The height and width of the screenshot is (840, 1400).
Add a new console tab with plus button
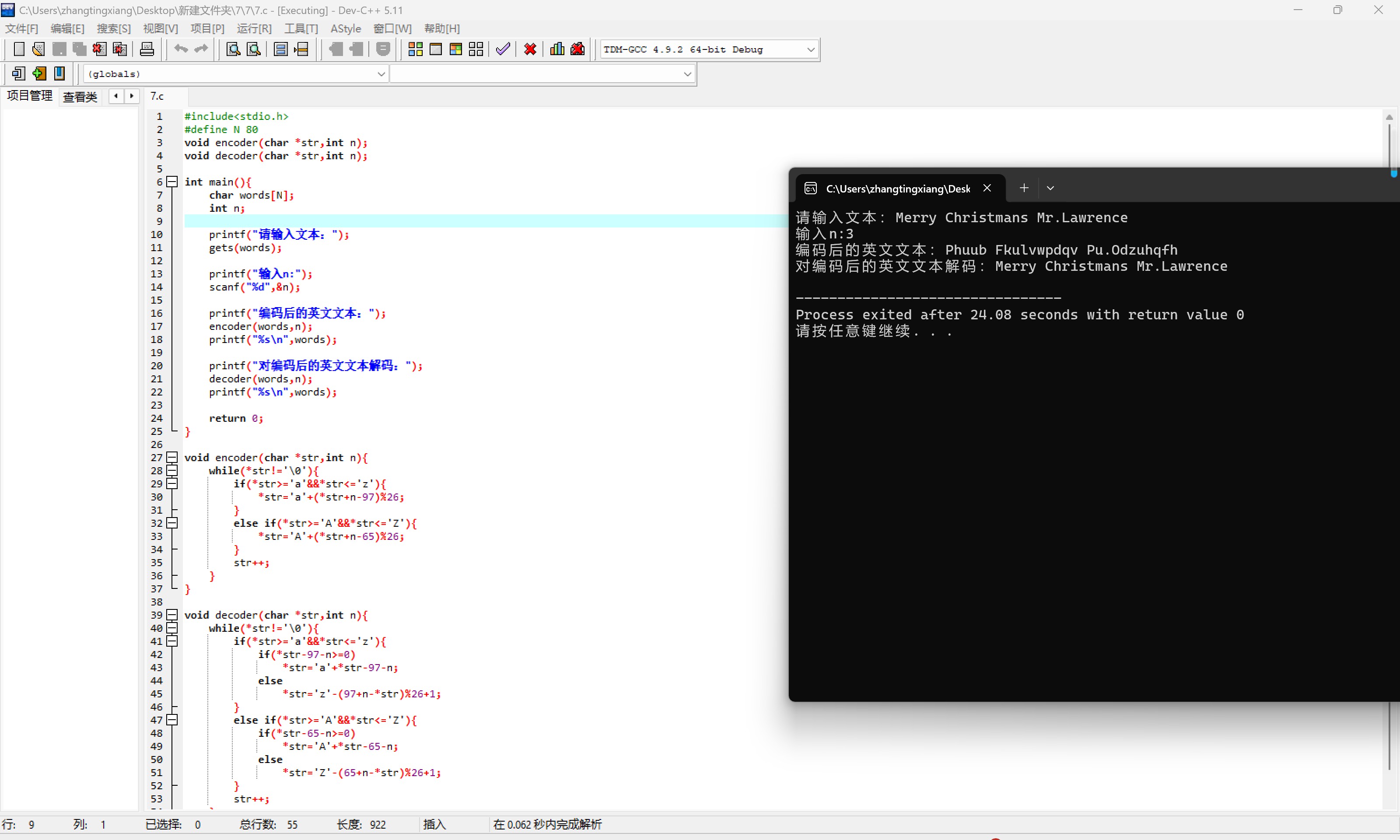pos(1024,188)
